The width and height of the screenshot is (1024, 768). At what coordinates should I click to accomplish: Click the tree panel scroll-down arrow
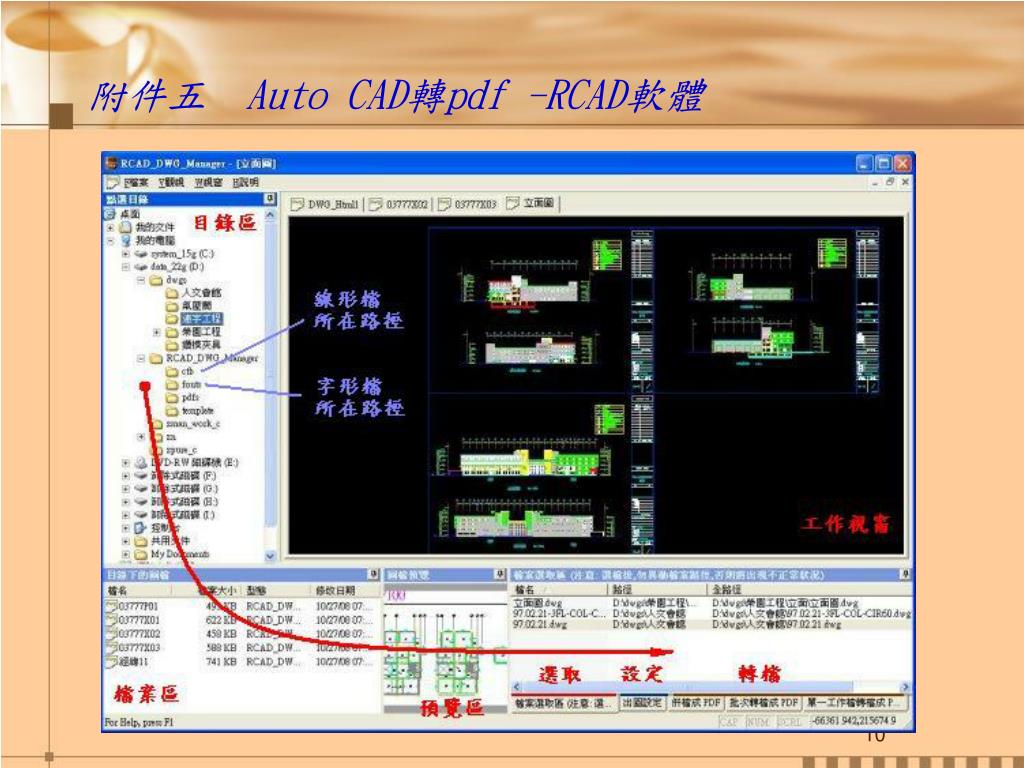[271, 556]
